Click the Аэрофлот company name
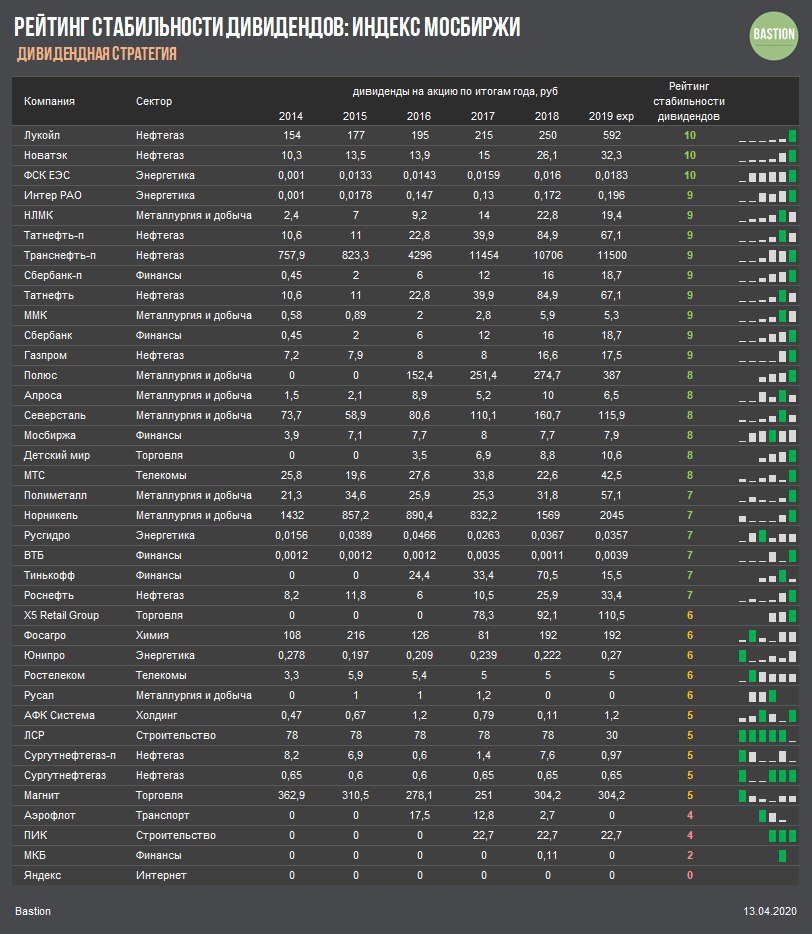The height and width of the screenshot is (934, 812). coord(49,815)
